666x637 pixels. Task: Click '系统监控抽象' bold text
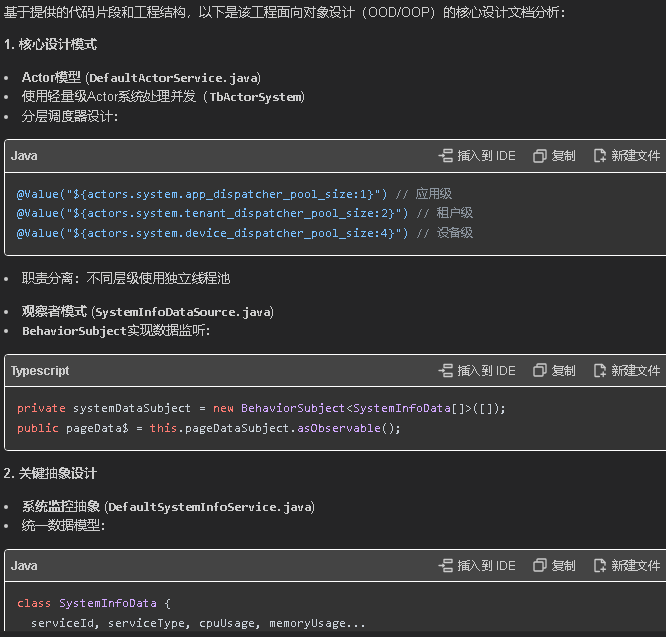(61, 507)
